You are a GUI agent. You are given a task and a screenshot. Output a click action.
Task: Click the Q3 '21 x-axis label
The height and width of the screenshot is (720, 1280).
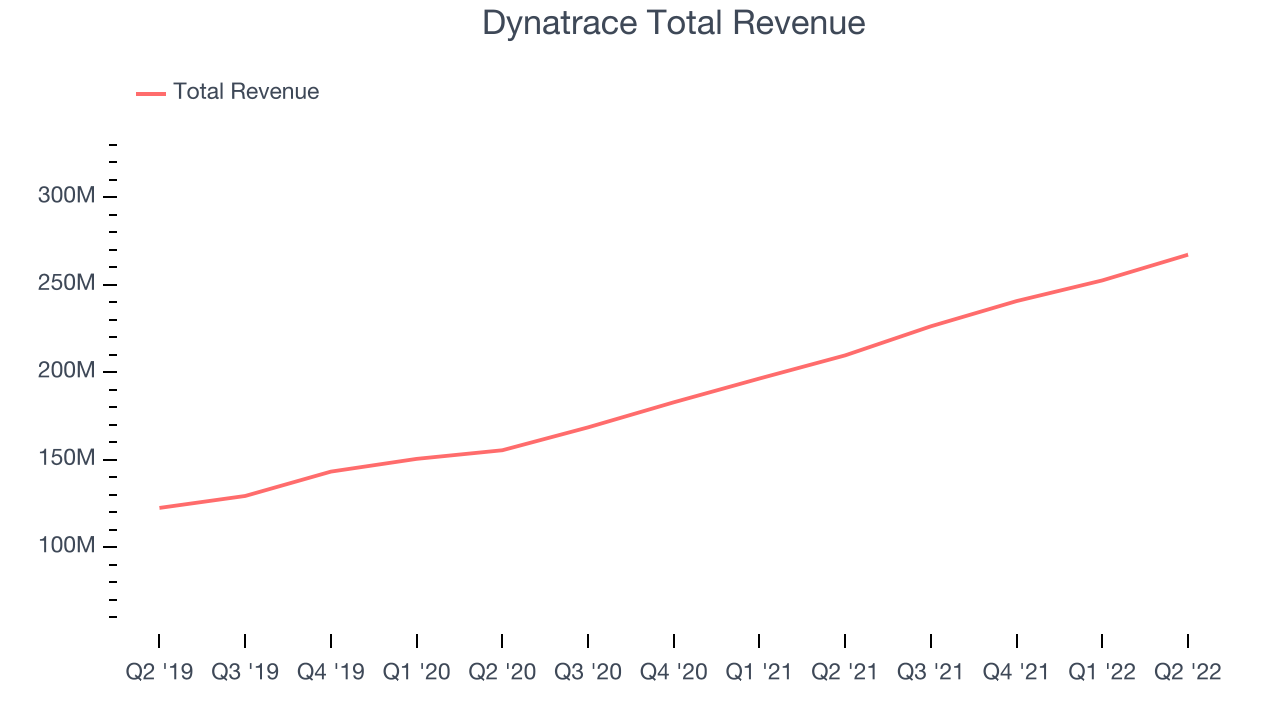click(x=931, y=672)
